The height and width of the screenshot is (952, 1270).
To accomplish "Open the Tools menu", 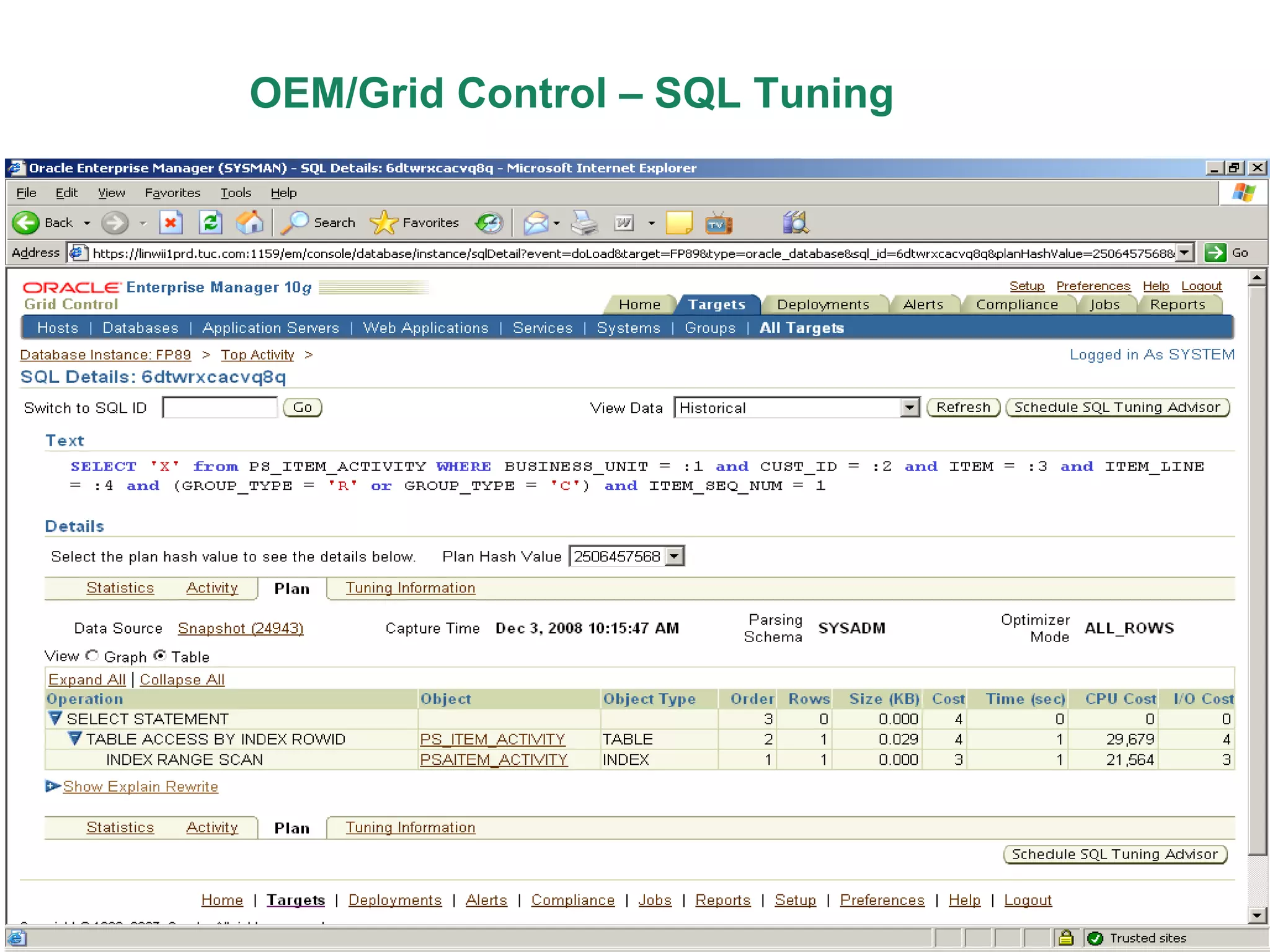I will (236, 193).
